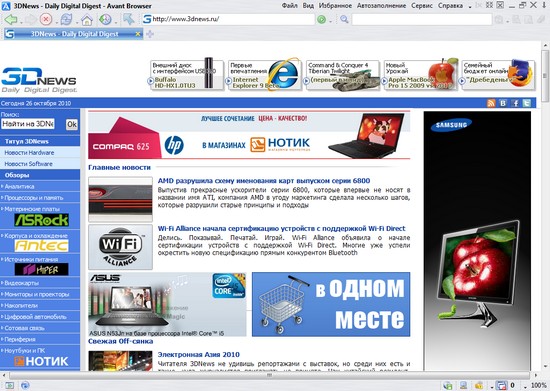
Task: Select the 3DNews - Daily Digital Digest tab
Action: [74, 34]
